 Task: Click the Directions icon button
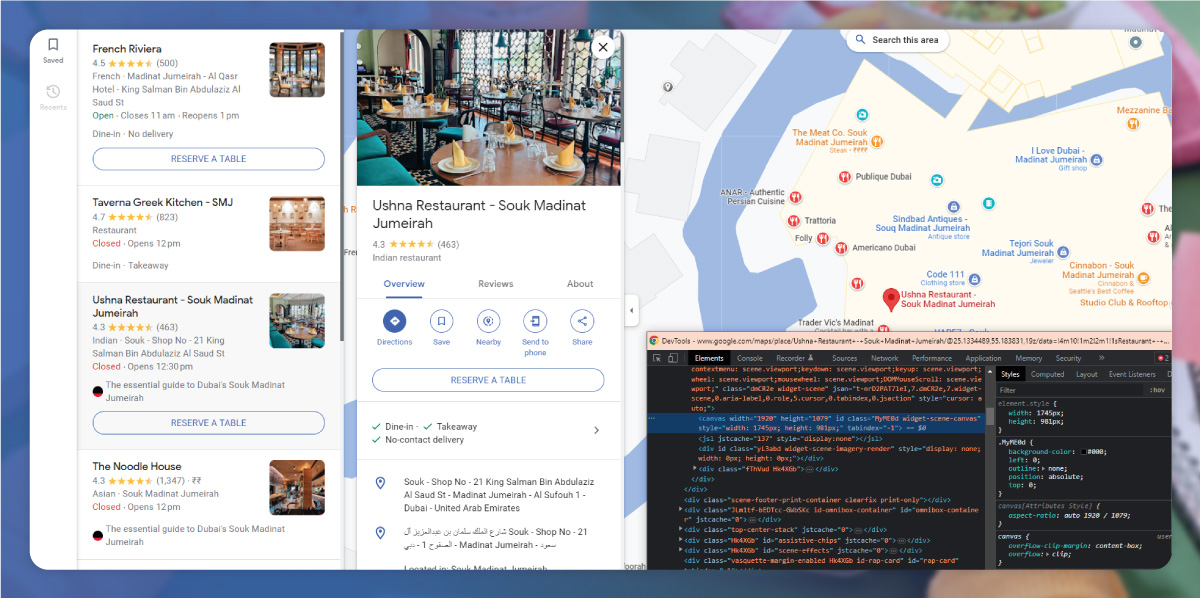(394, 321)
